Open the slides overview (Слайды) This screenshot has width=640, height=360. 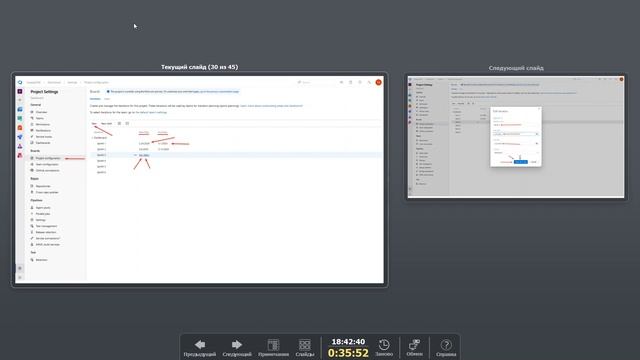(304, 348)
